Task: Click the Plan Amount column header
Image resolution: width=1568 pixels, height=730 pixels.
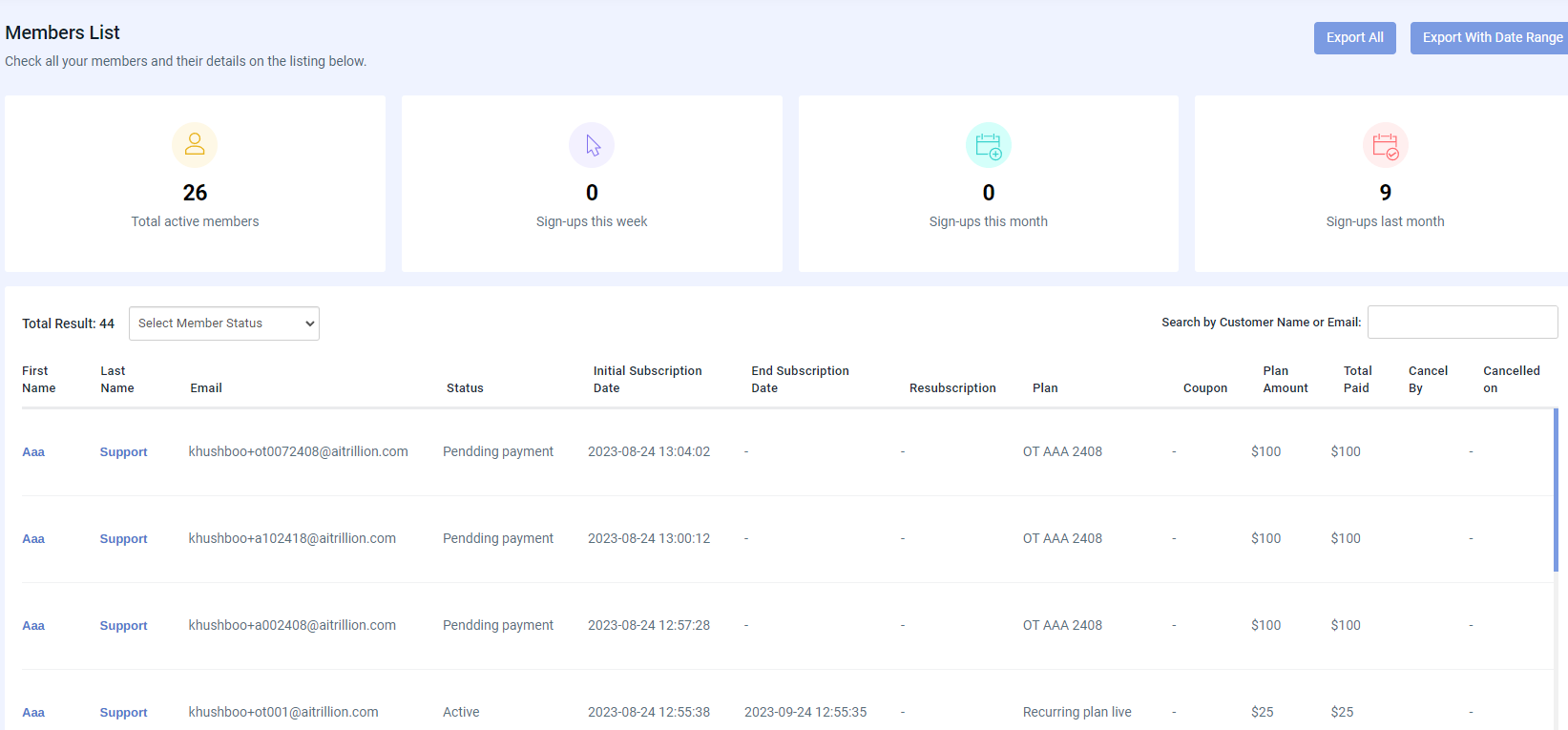Action: [x=1286, y=380]
